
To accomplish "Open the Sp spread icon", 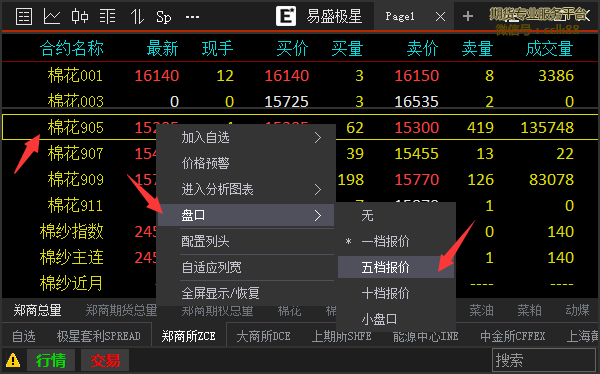I will [x=164, y=17].
